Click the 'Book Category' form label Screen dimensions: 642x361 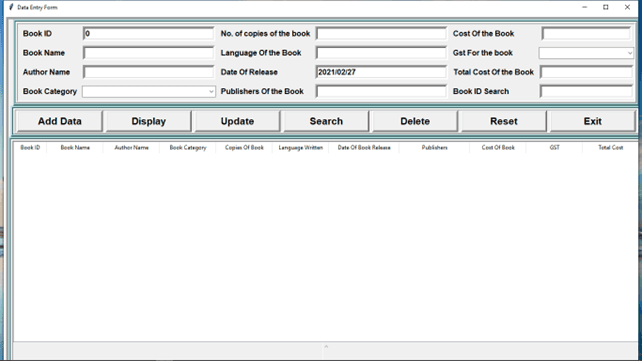point(50,91)
